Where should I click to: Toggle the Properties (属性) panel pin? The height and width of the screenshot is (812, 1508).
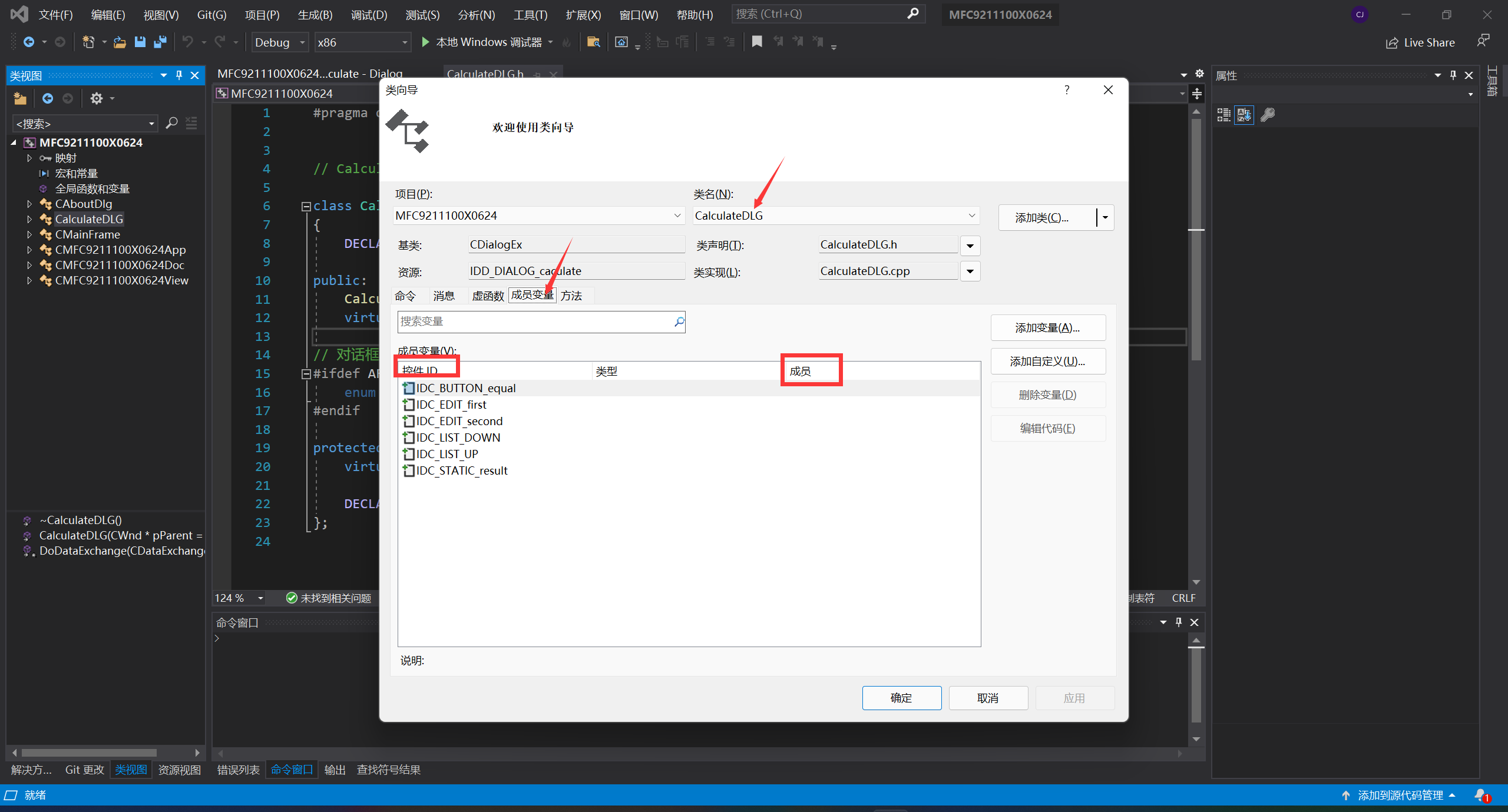(x=1453, y=75)
